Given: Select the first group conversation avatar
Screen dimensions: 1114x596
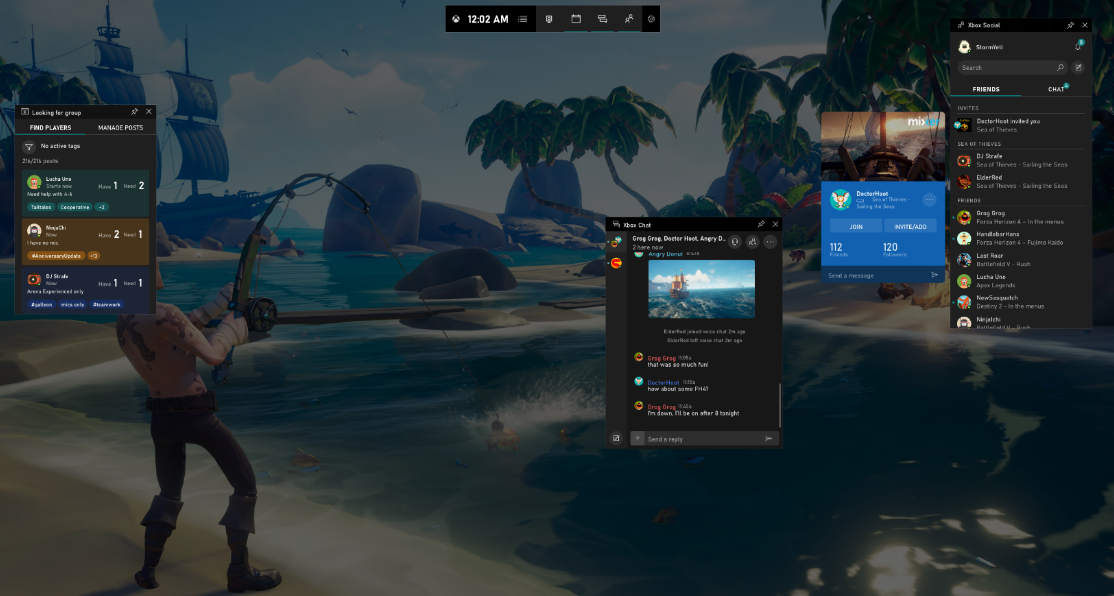Looking at the screenshot, I should click(x=616, y=242).
